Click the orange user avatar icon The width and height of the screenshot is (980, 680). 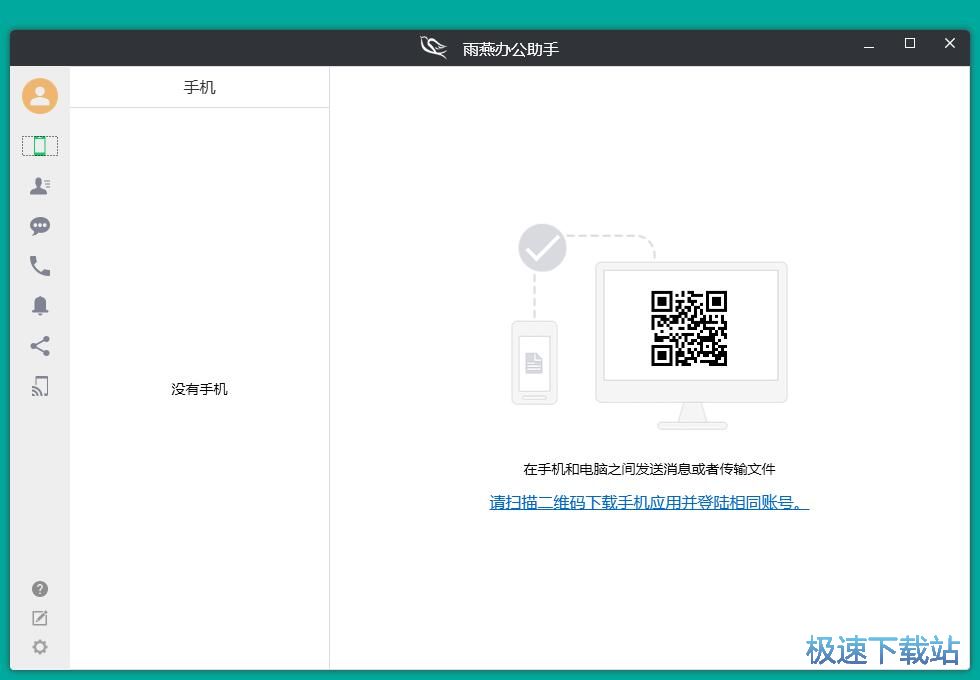[40, 96]
